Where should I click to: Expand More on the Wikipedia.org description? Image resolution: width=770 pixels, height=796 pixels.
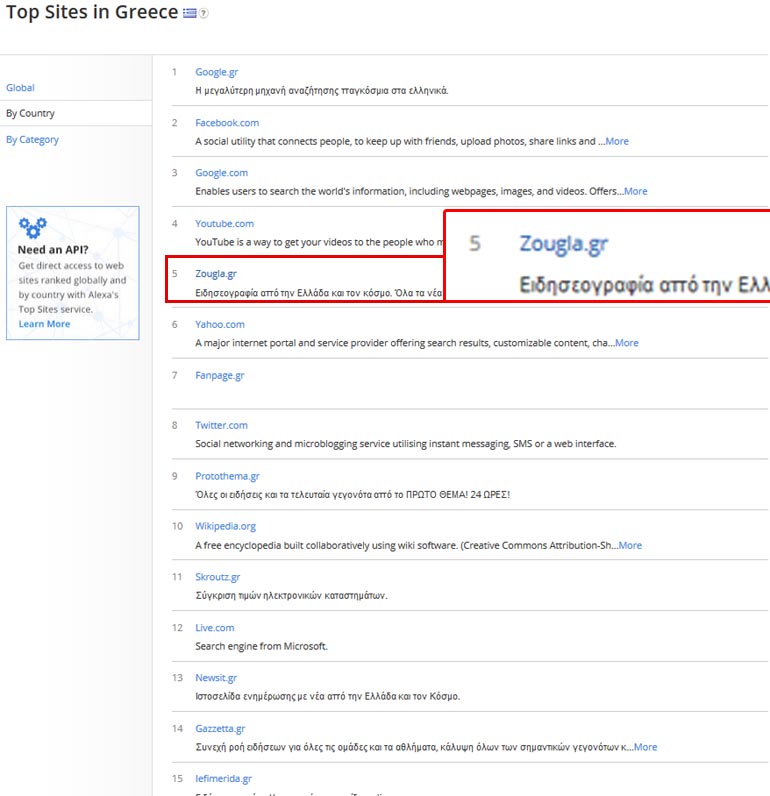tap(629, 545)
